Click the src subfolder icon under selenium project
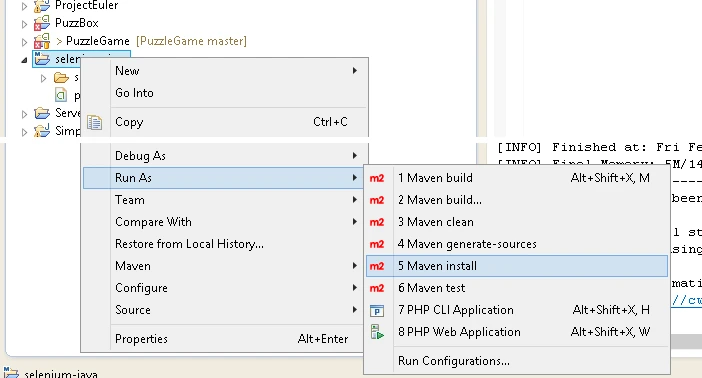Image resolution: width=702 pixels, height=378 pixels. [x=61, y=78]
